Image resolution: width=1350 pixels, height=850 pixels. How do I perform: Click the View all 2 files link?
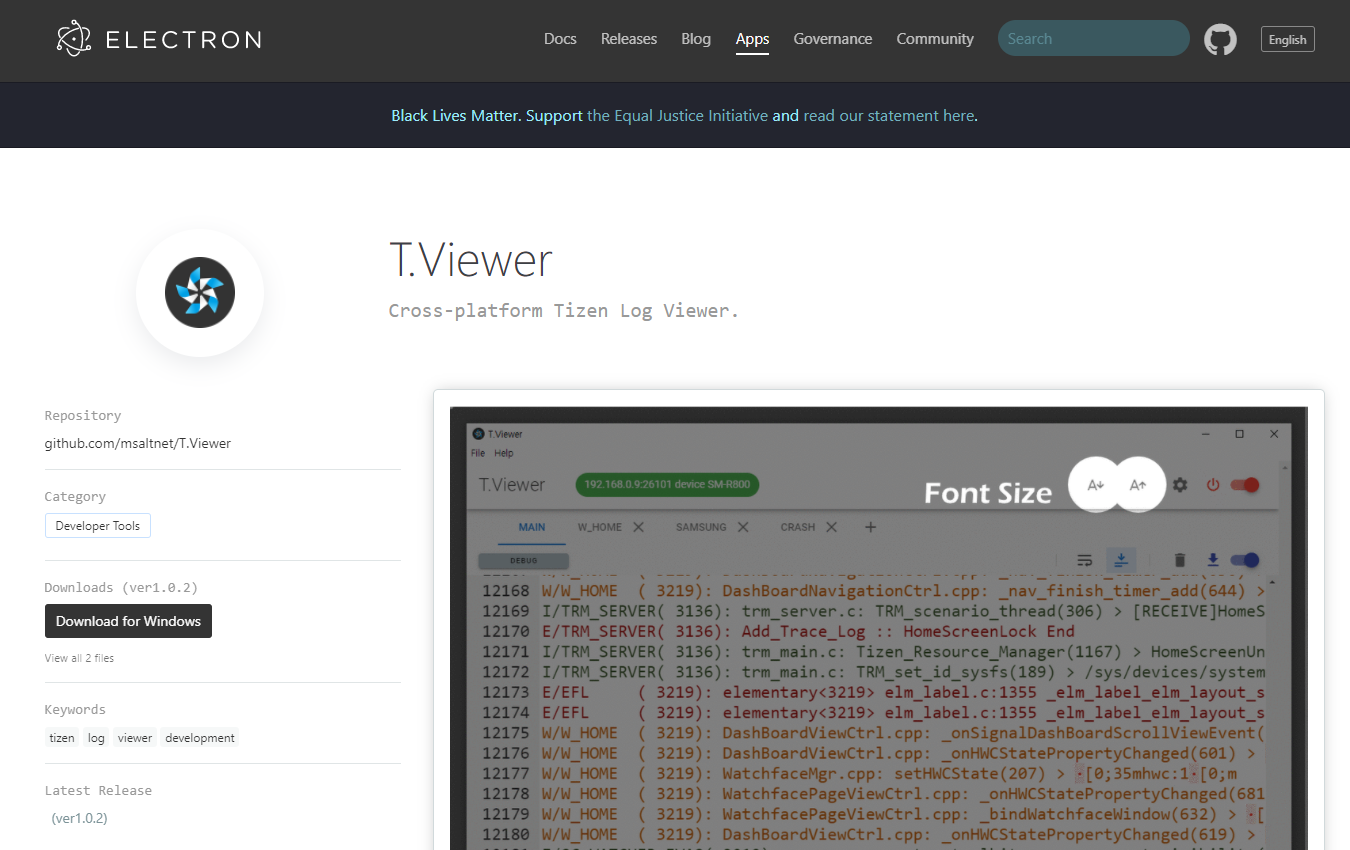[79, 658]
